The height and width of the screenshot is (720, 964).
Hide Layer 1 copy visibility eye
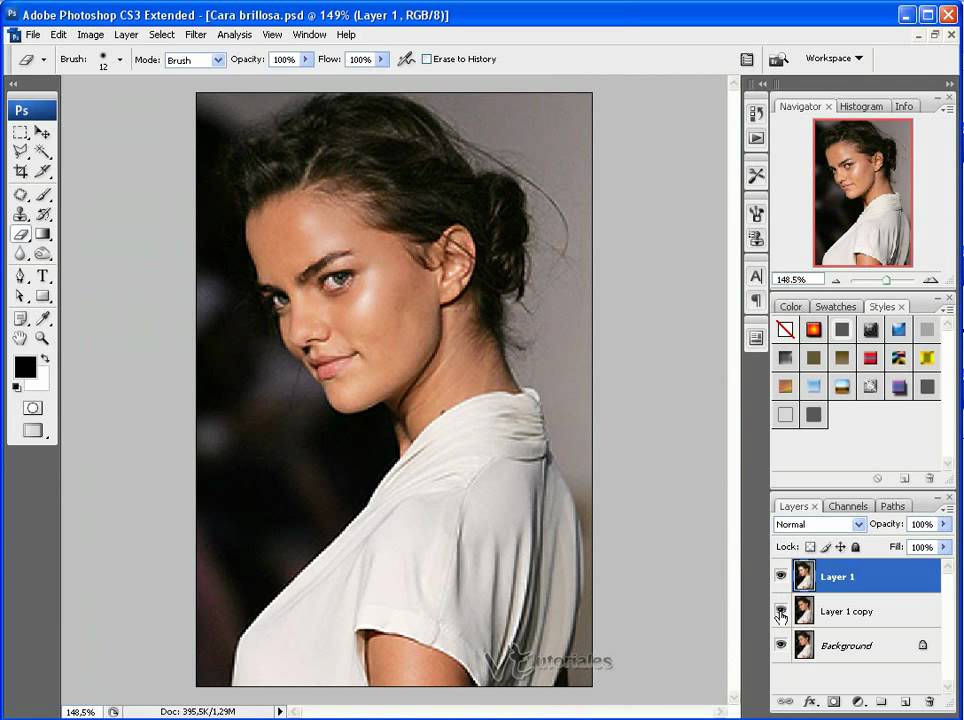click(781, 610)
